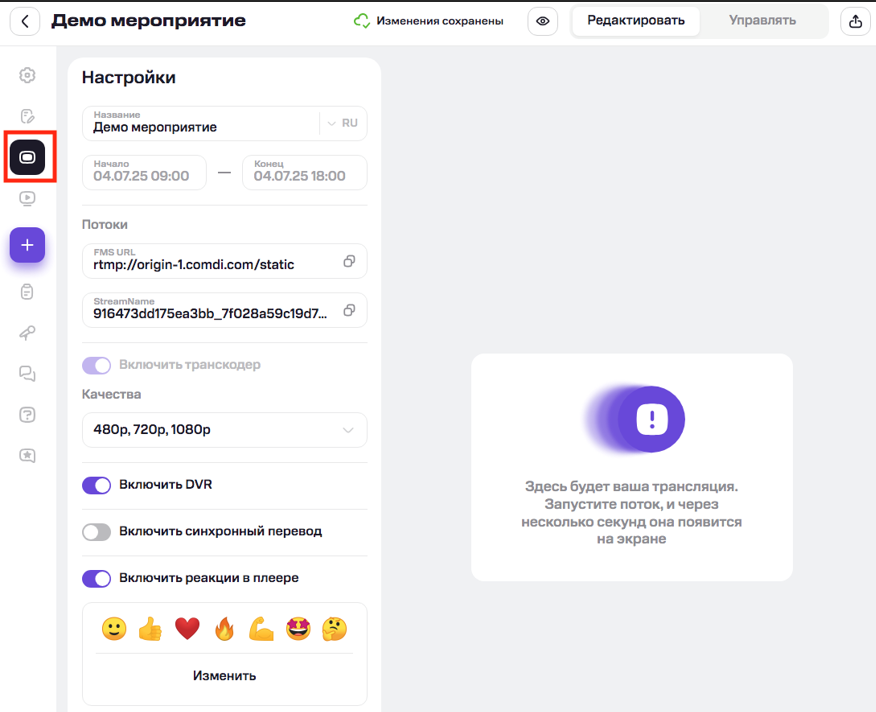The height and width of the screenshot is (712, 876).
Task: Click the FMS URL rtmp text field
Action: click(225, 261)
